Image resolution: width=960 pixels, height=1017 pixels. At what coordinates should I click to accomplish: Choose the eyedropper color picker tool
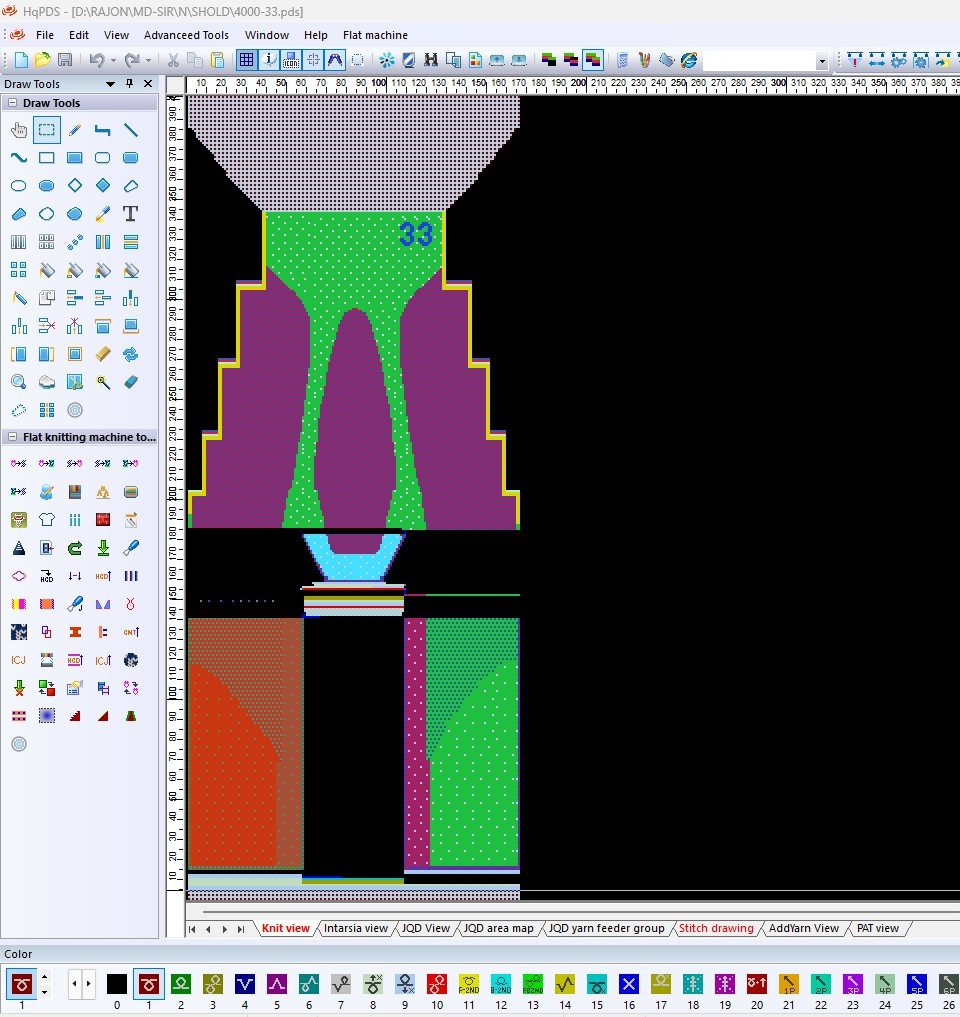click(x=102, y=214)
